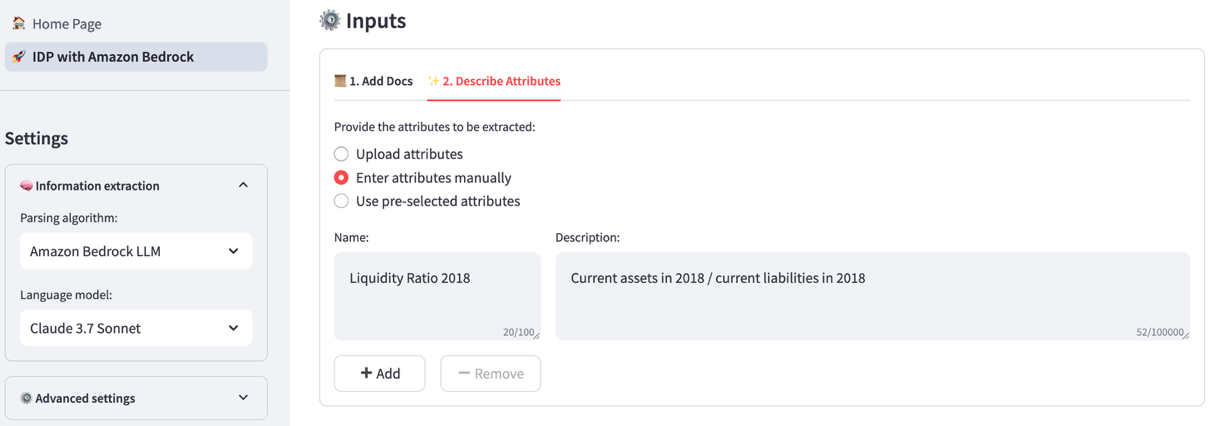Click the Name field with Liquidity Ratio 2018
Screen dimensions: 1210x426
pos(436,295)
